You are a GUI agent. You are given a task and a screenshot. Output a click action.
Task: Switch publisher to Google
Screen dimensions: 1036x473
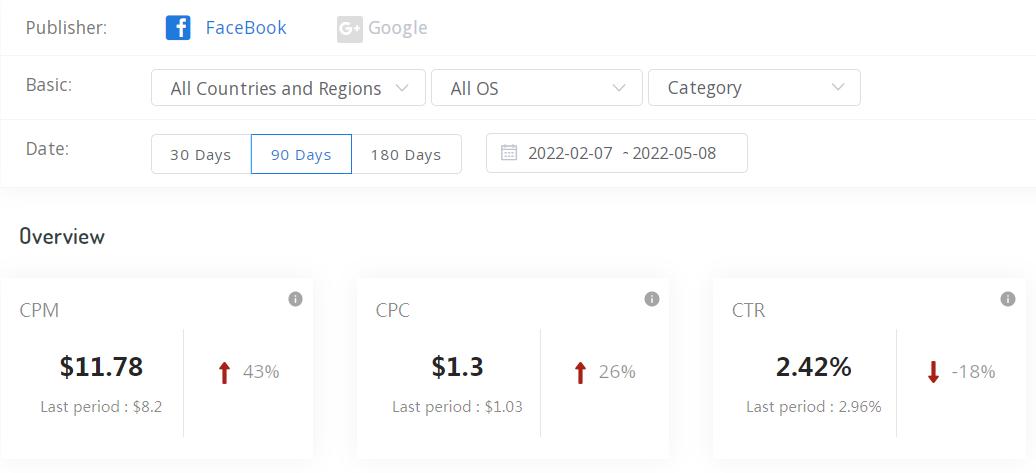[x=397, y=28]
